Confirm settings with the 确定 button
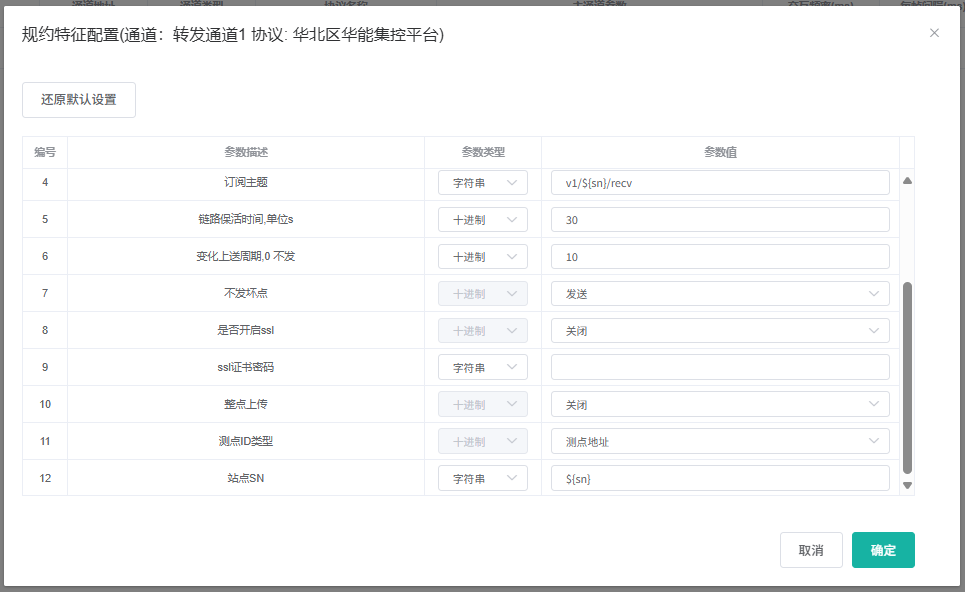Viewport: 965px width, 592px height. tap(883, 550)
